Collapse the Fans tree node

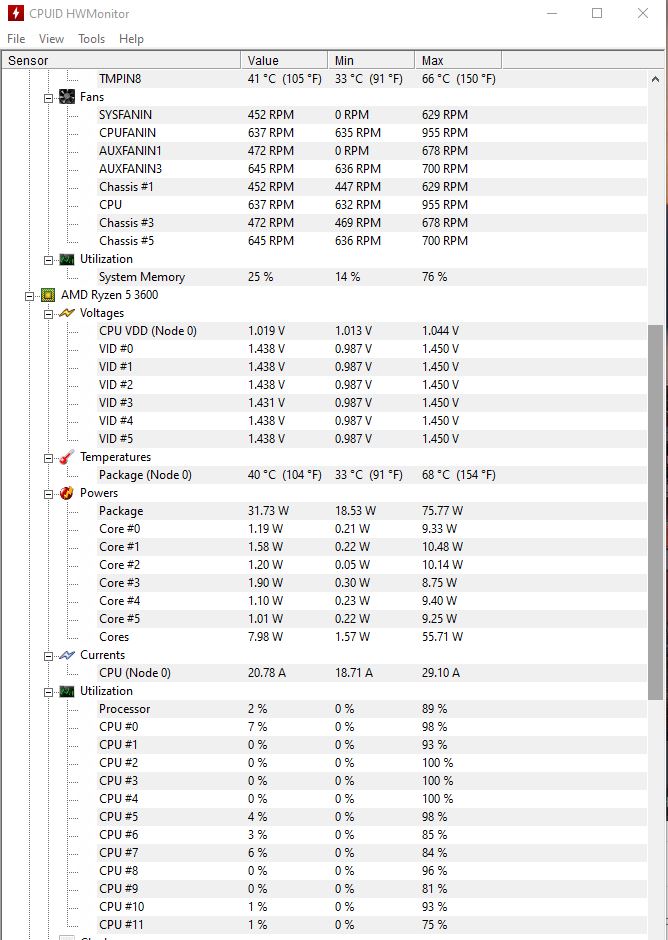48,98
